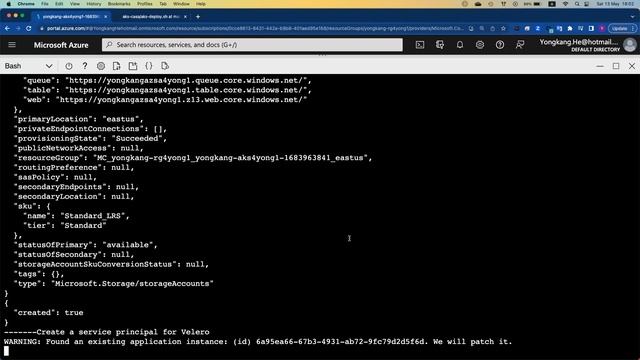Click the "resourceGroup" line in terminal output
This screenshot has height=360, width=640.
click(193, 158)
